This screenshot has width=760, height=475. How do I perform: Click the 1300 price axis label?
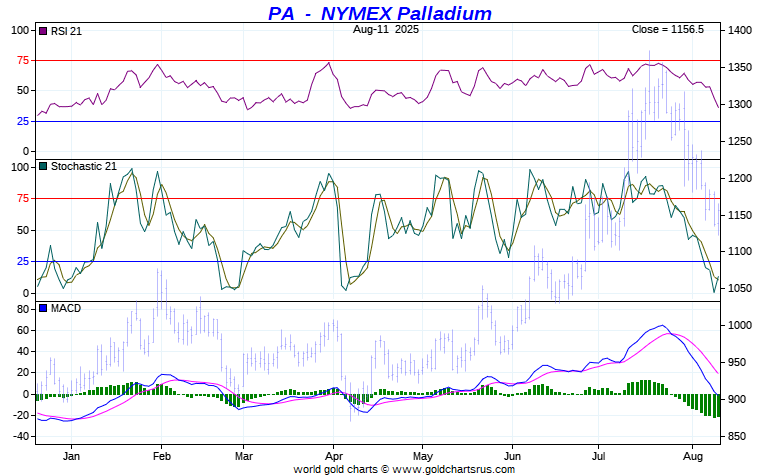[740, 104]
